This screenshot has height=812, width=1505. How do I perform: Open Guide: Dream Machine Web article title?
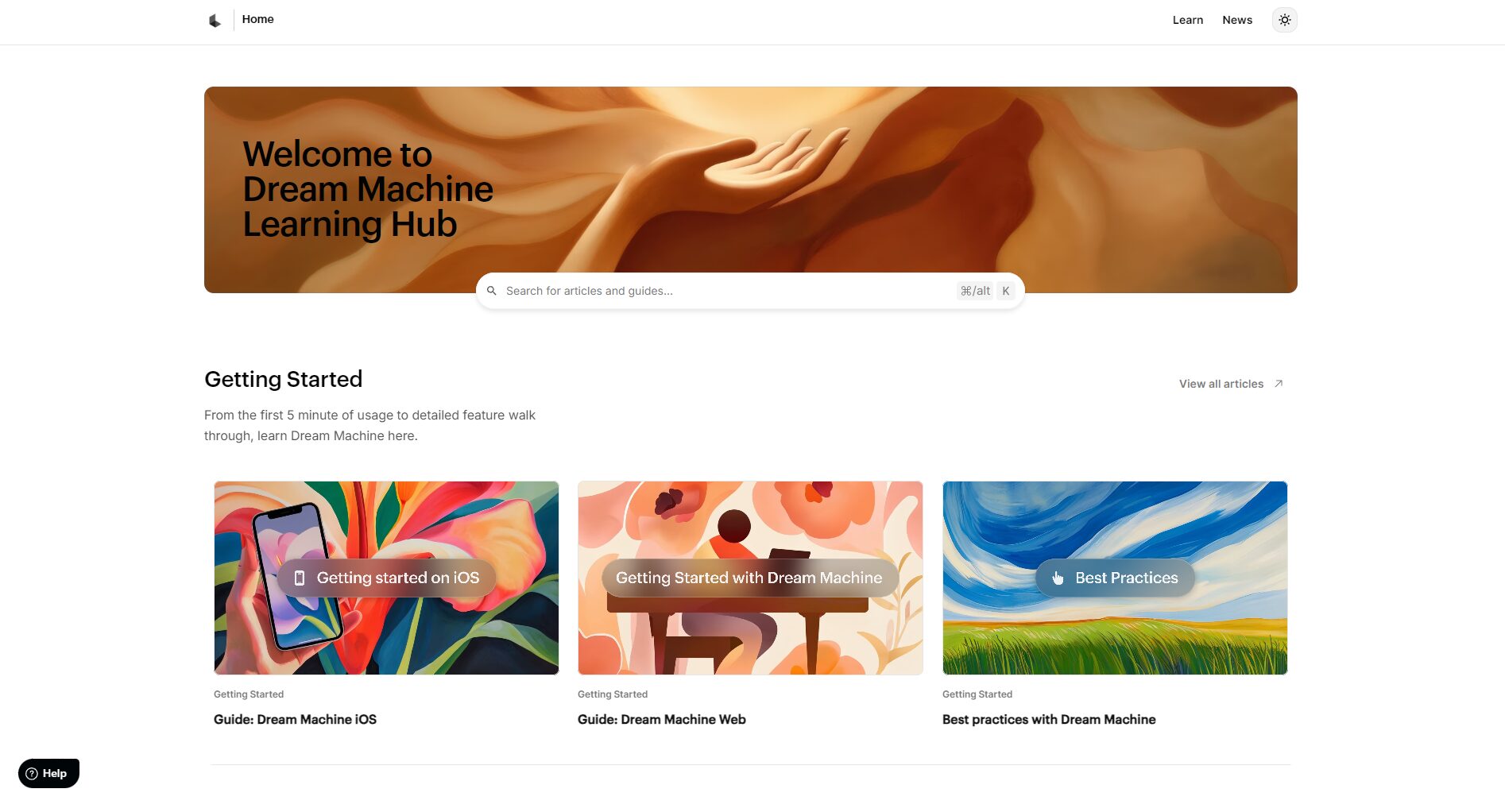pos(661,719)
